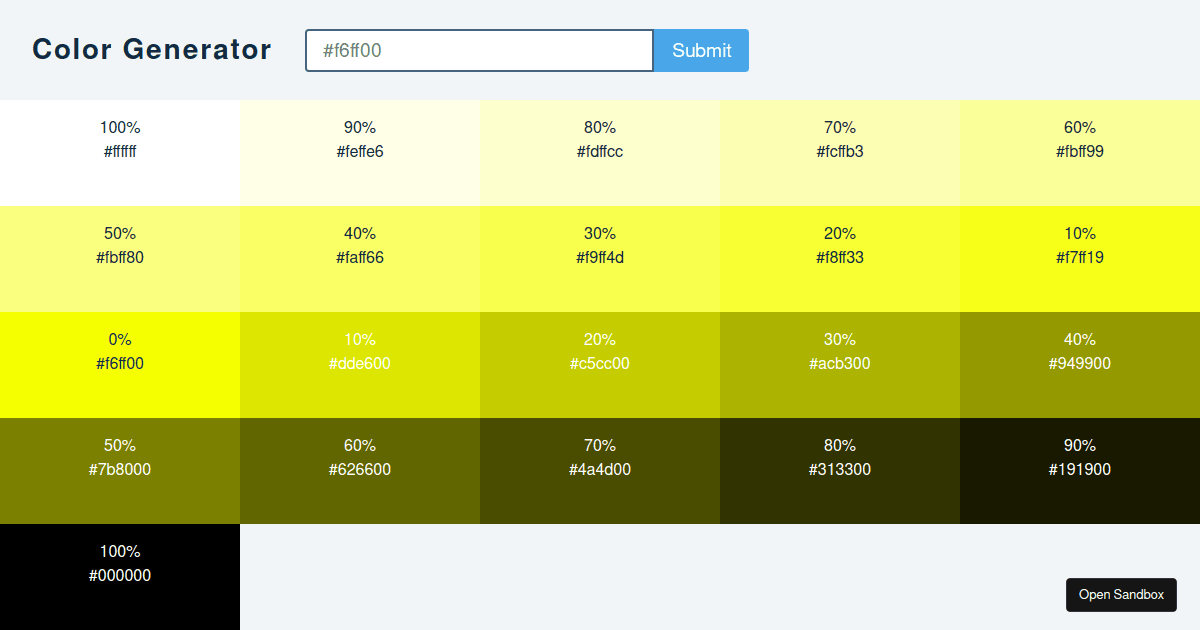Viewport: 1200px width, 630px height.
Task: Select the 90% shade #191900 swatch
Action: (x=1080, y=470)
